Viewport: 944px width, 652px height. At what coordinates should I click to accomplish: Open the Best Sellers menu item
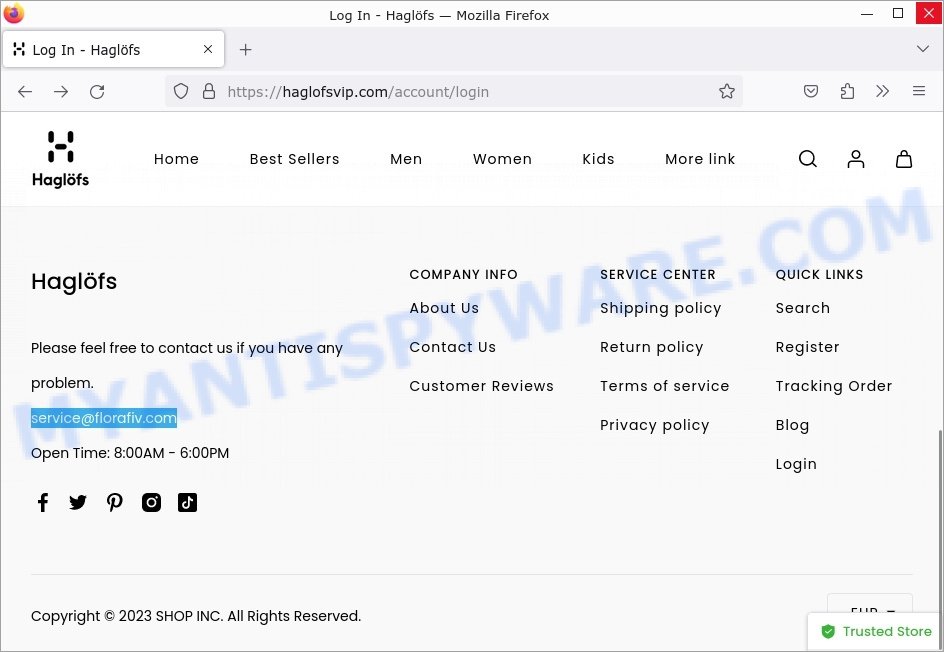294,159
